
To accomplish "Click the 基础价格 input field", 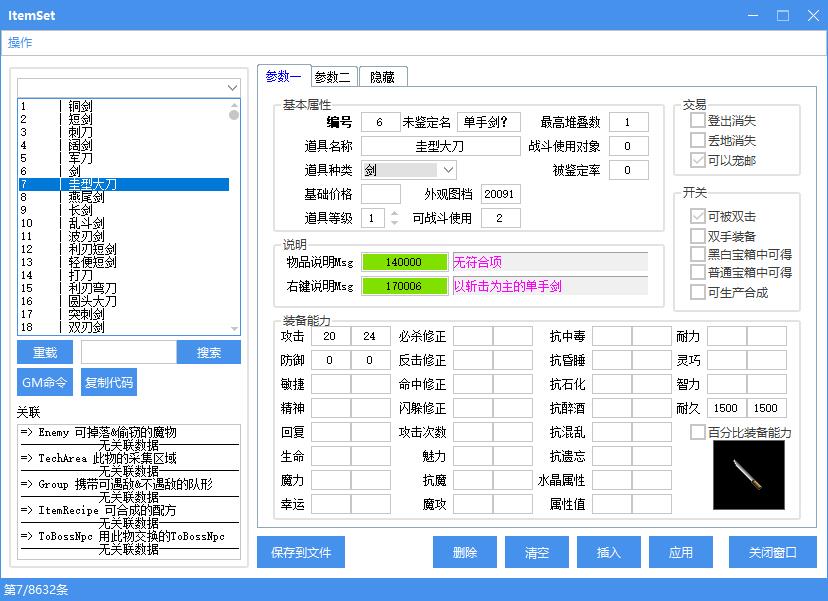I will pos(380,194).
